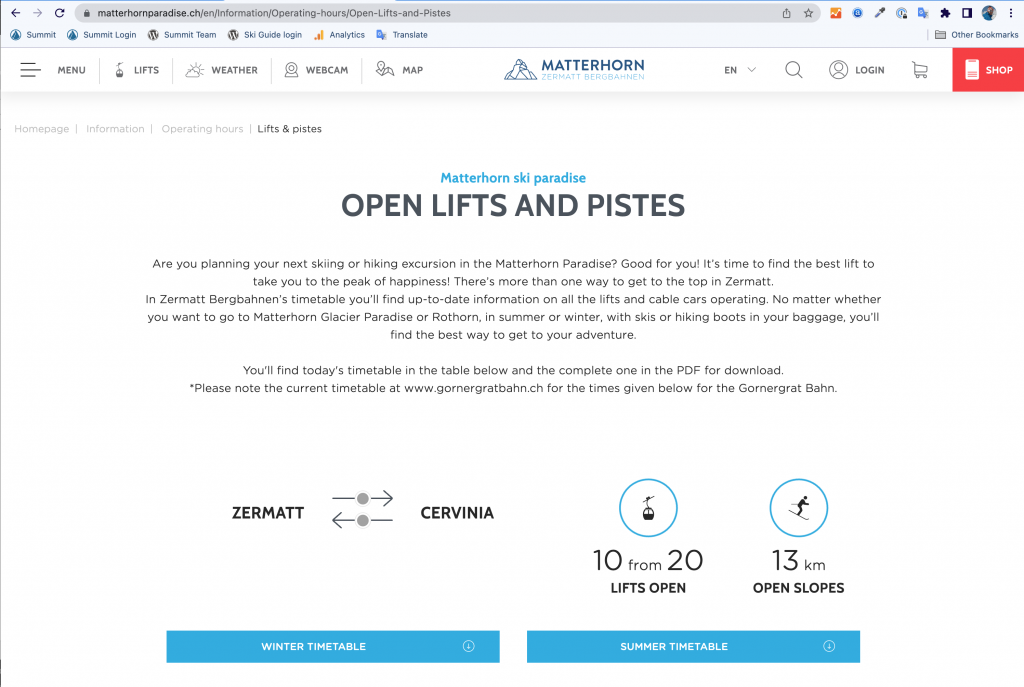The height and width of the screenshot is (687, 1024).
Task: Open the MAP nav item
Action: (x=400, y=70)
